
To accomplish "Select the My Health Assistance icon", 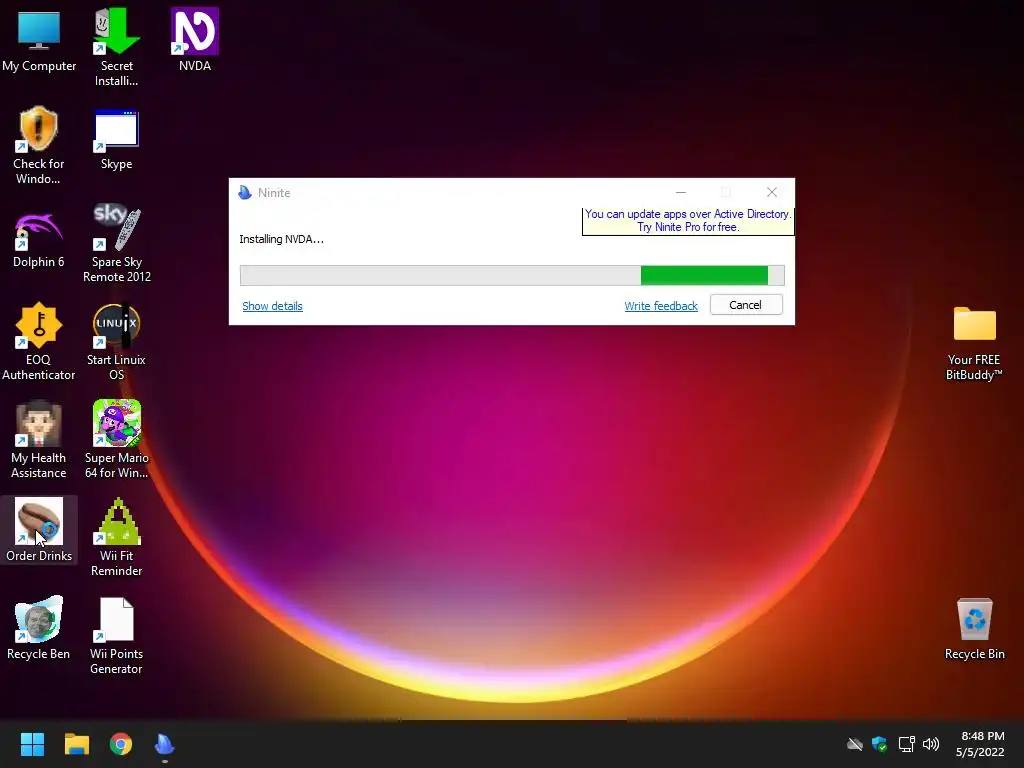I will (39, 439).
